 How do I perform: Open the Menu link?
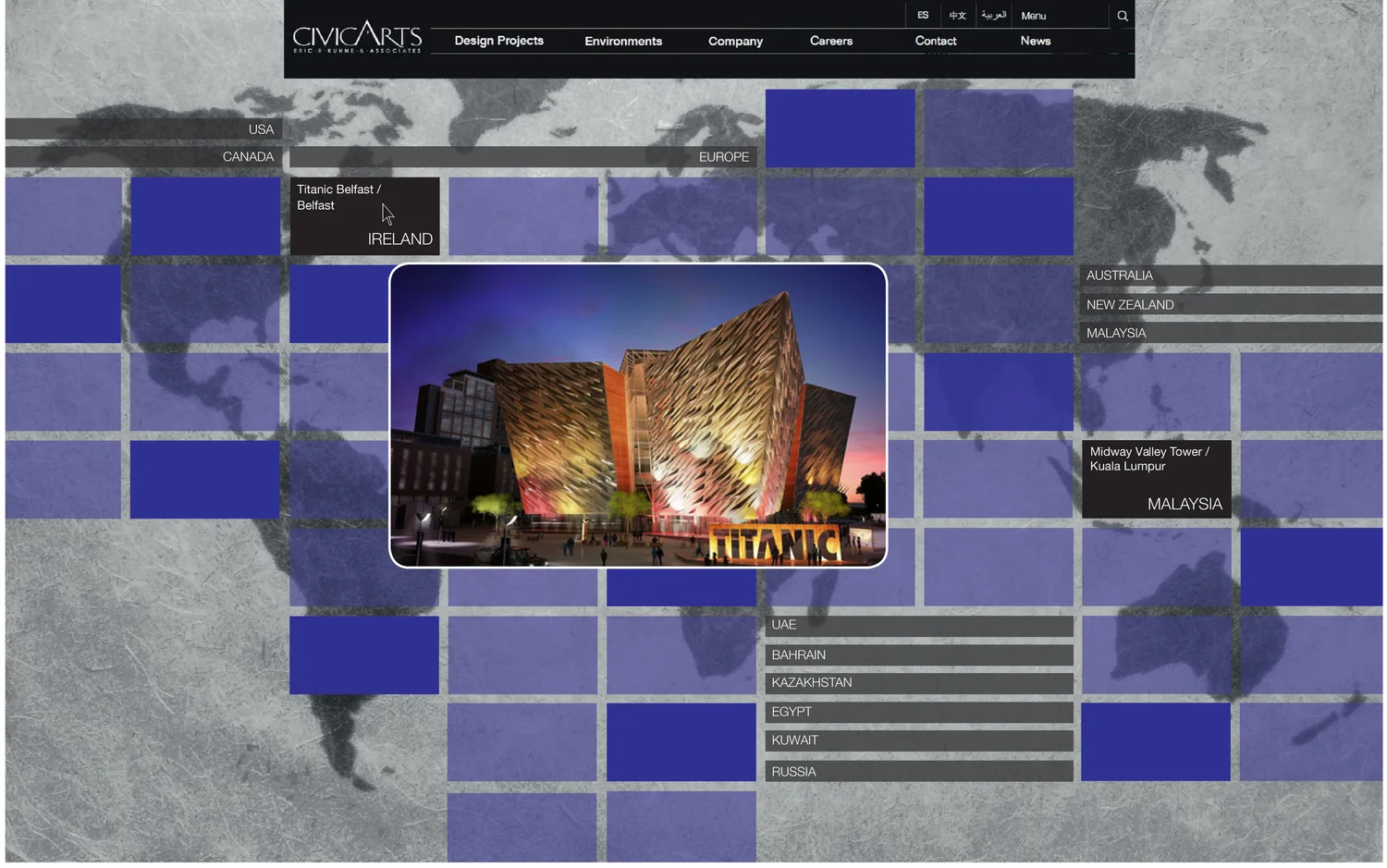point(1034,16)
